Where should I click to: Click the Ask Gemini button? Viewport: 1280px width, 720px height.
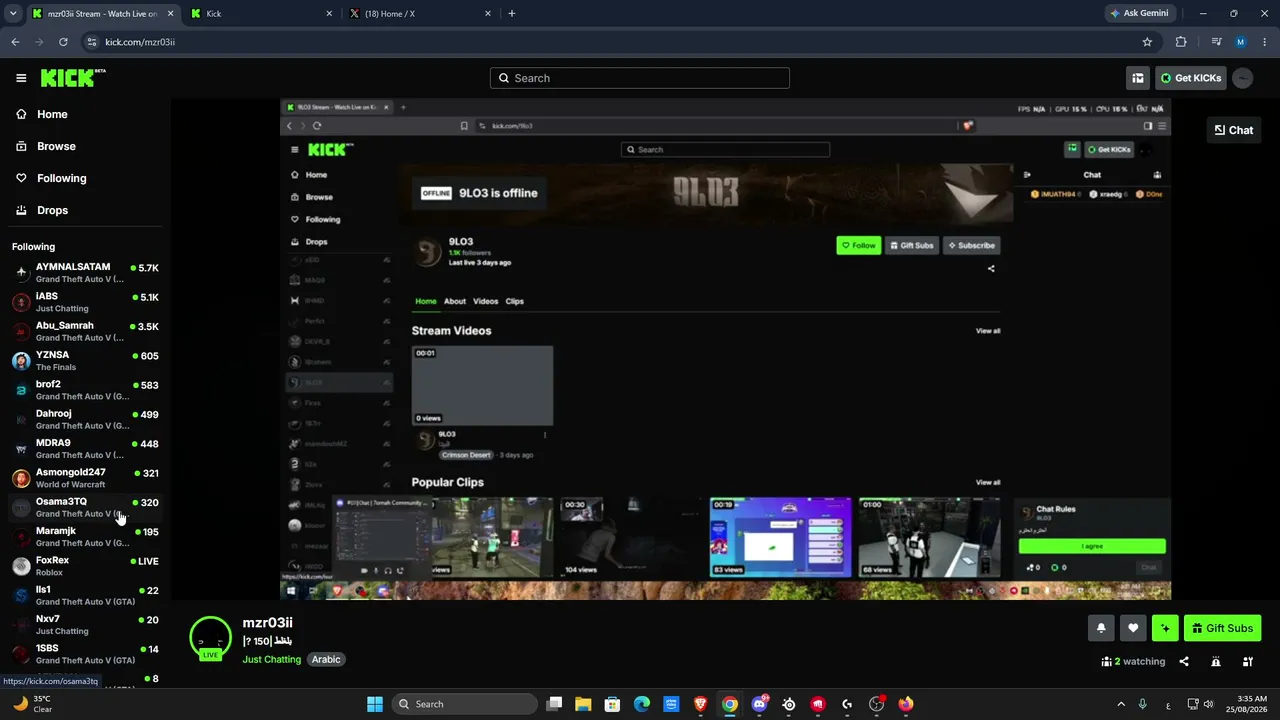(1139, 14)
